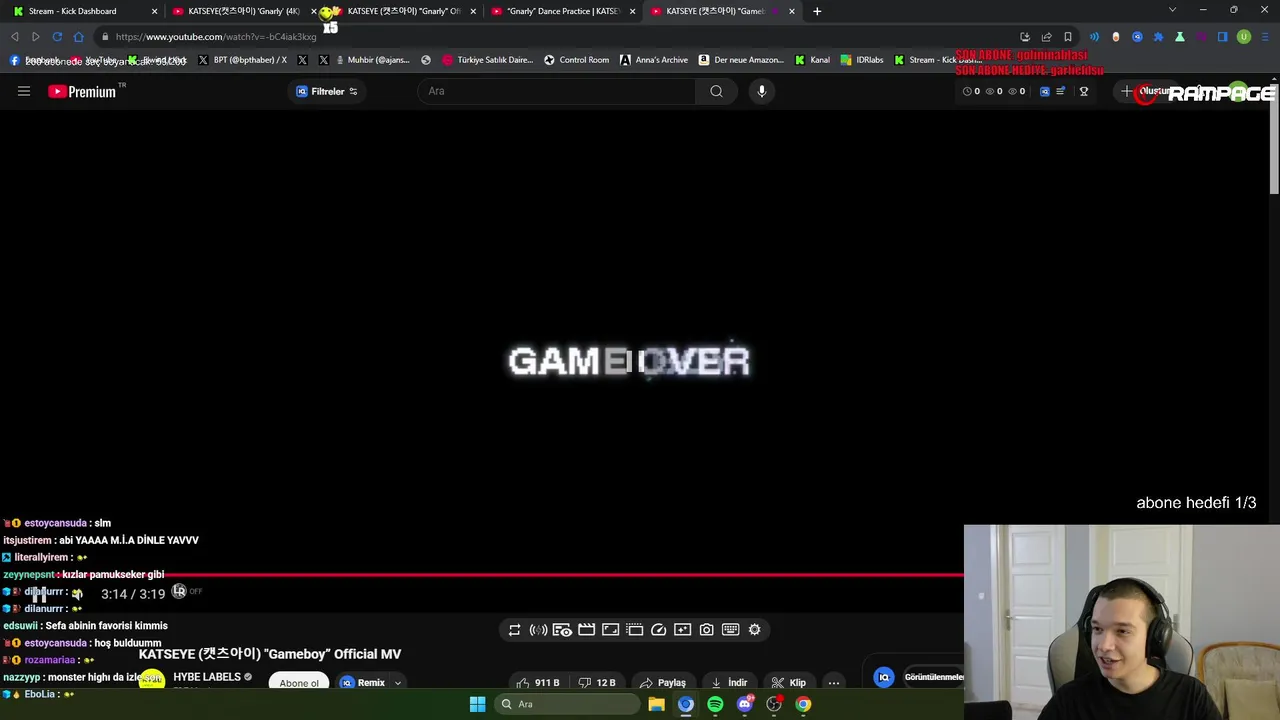Open the BPT (@bpthaber) / X bookmark
This screenshot has width=1280, height=720.
(243, 60)
